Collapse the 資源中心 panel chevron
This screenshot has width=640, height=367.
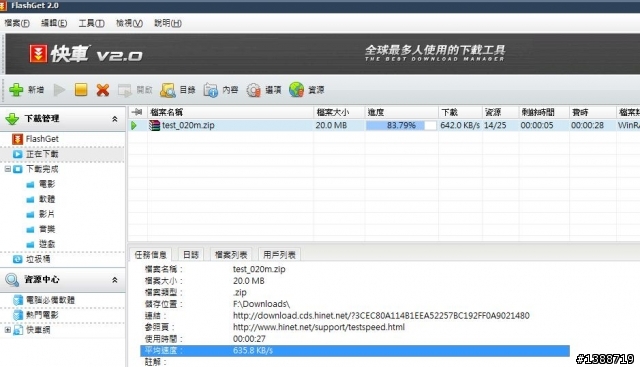click(x=115, y=280)
